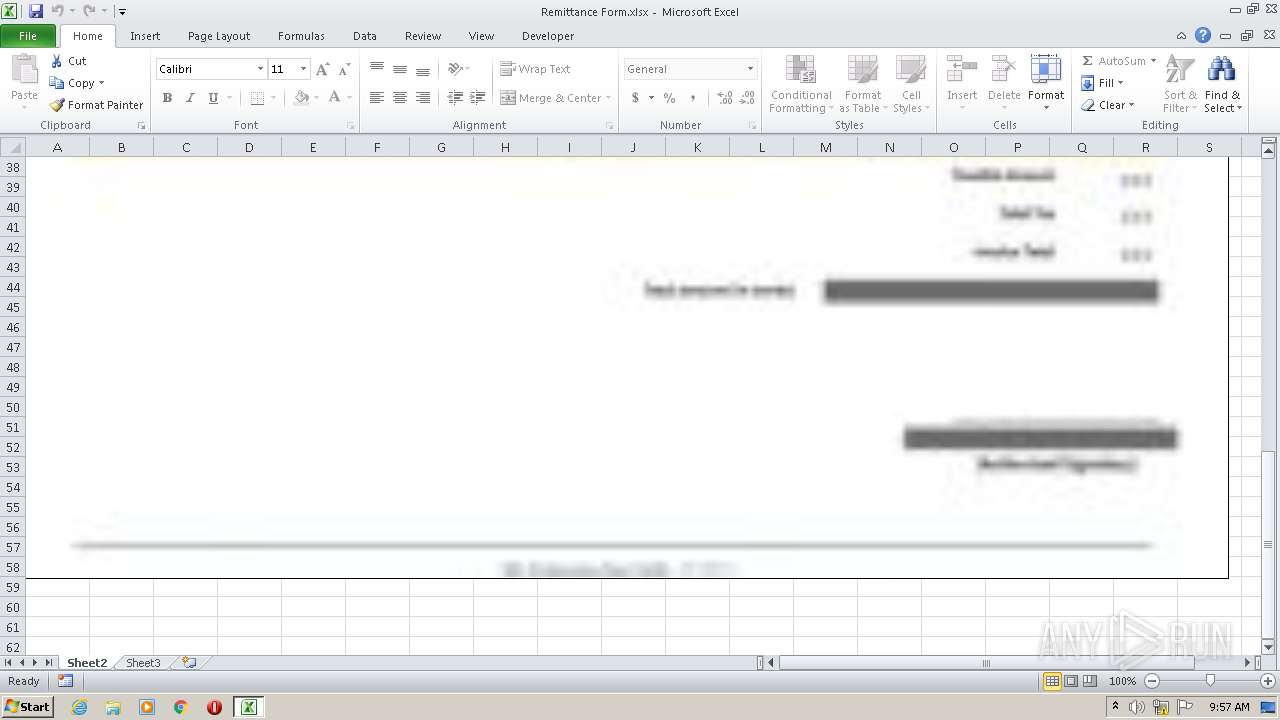Image resolution: width=1280 pixels, height=720 pixels.
Task: Click the zoom in plus button
Action: pos(1267,681)
